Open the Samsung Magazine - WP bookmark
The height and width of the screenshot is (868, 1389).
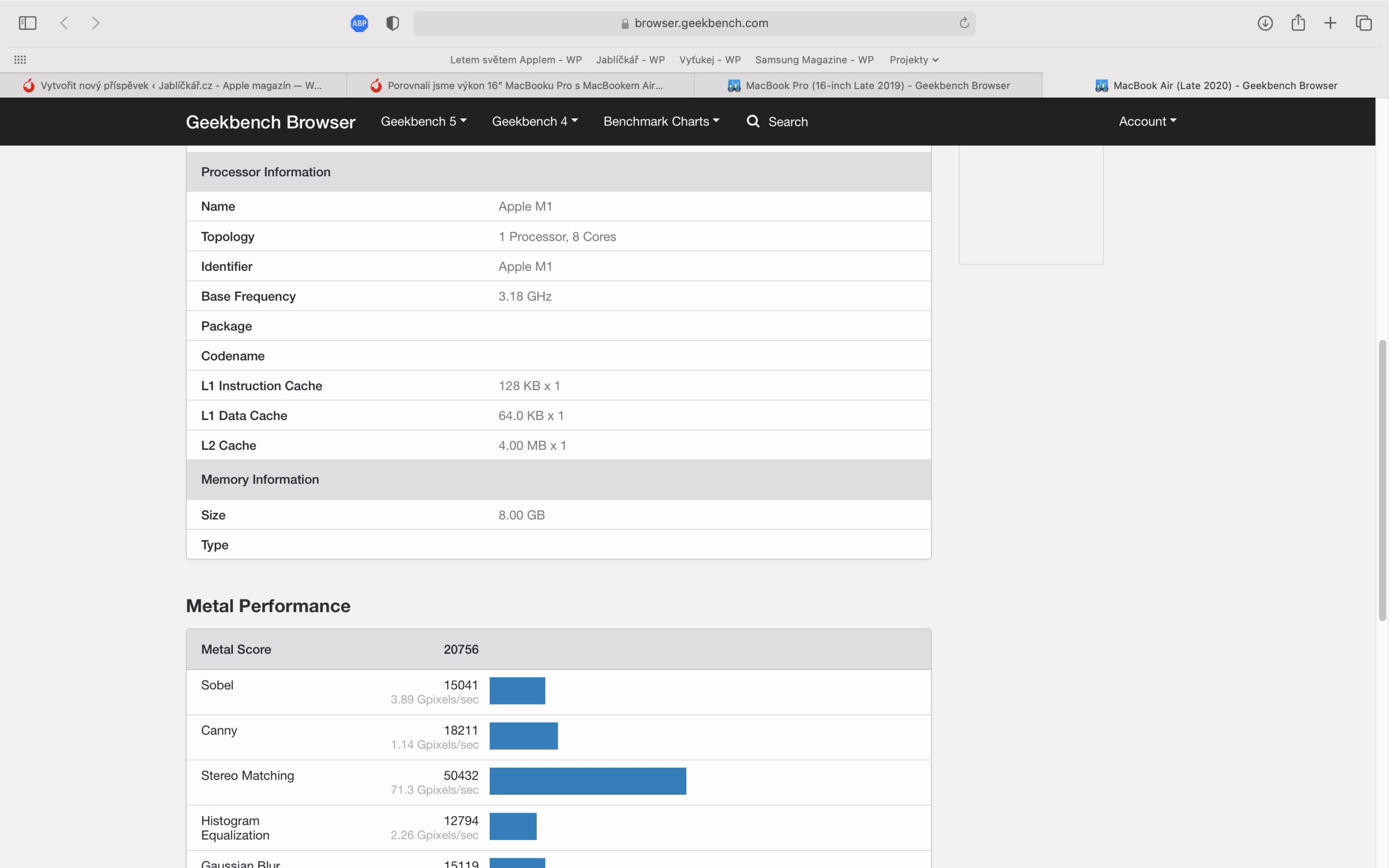click(x=814, y=60)
